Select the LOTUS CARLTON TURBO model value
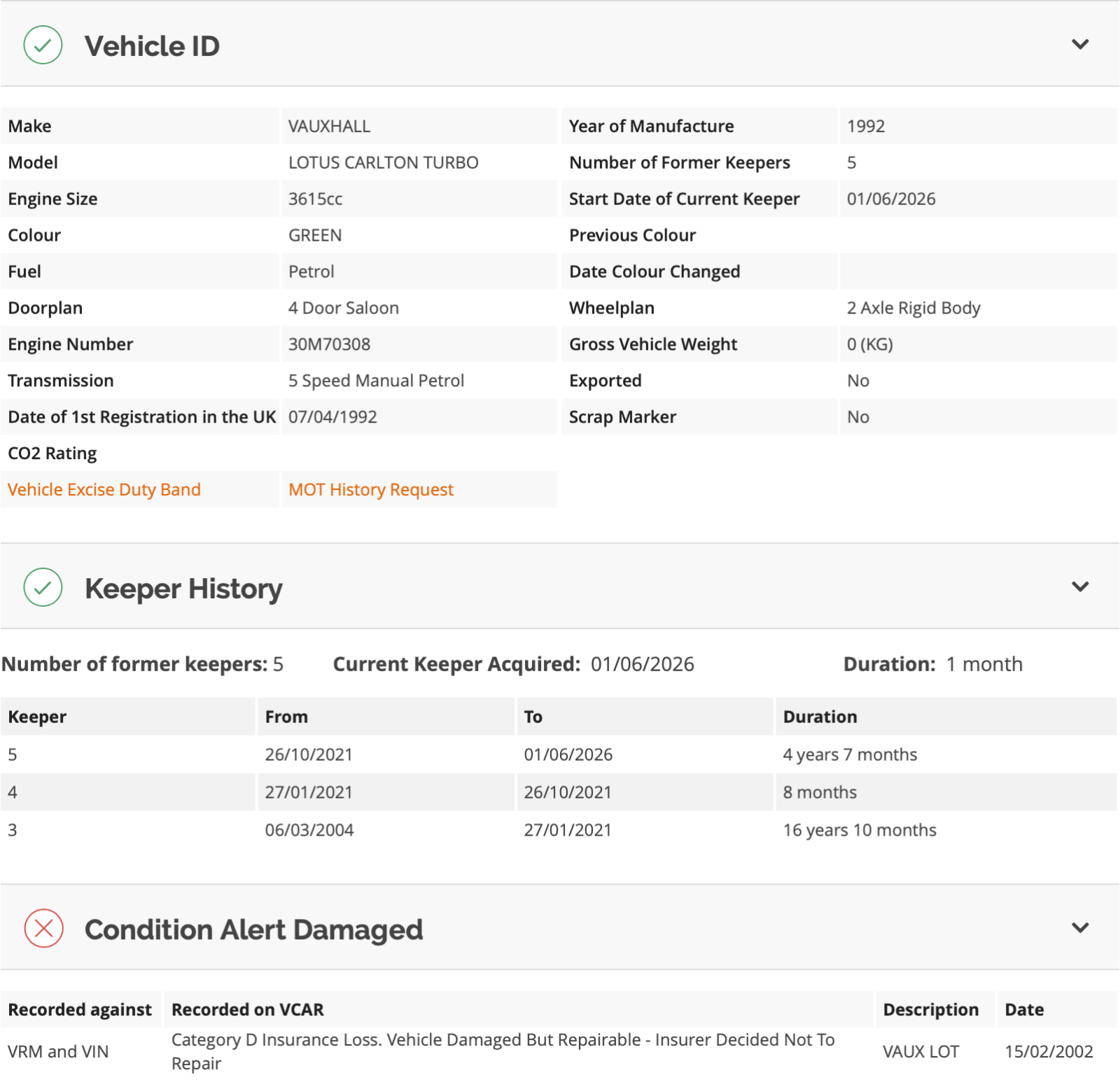The image size is (1120, 1089). coord(384,162)
